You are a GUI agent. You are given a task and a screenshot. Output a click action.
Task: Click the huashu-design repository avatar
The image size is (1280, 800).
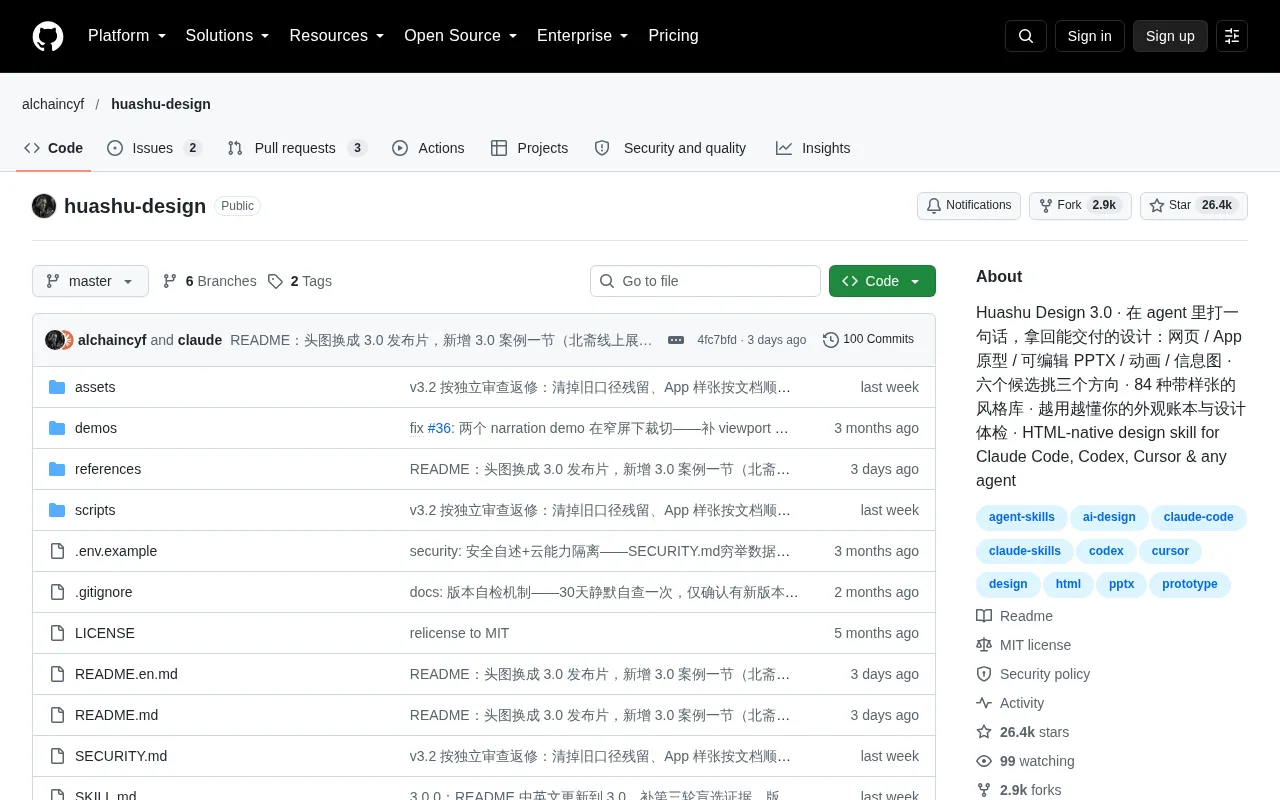44,206
